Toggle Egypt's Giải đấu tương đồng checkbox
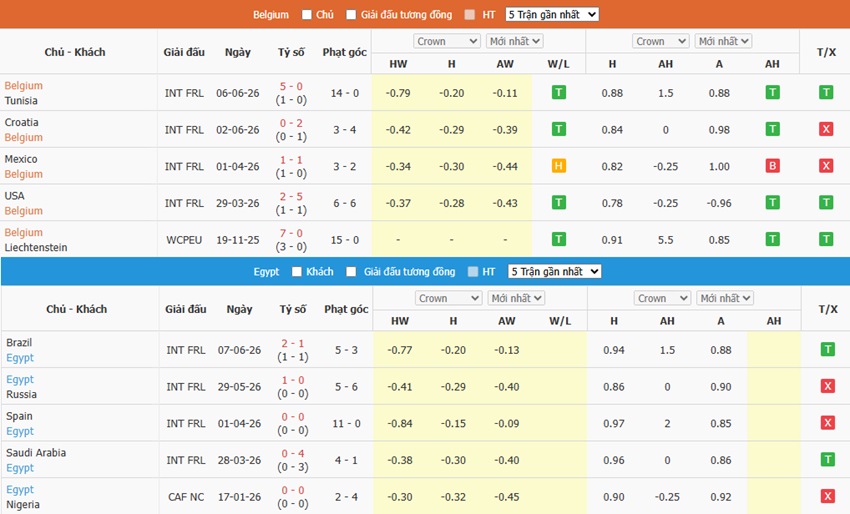This screenshot has width=850, height=514. (351, 272)
